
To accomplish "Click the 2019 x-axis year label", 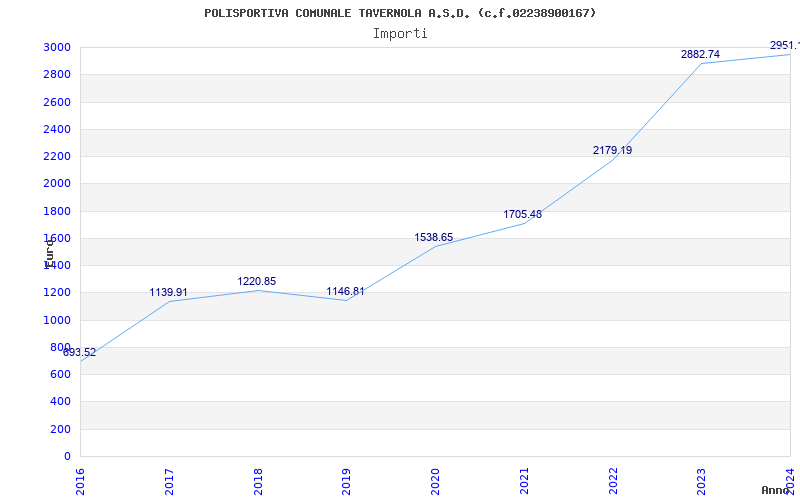I will [346, 481].
